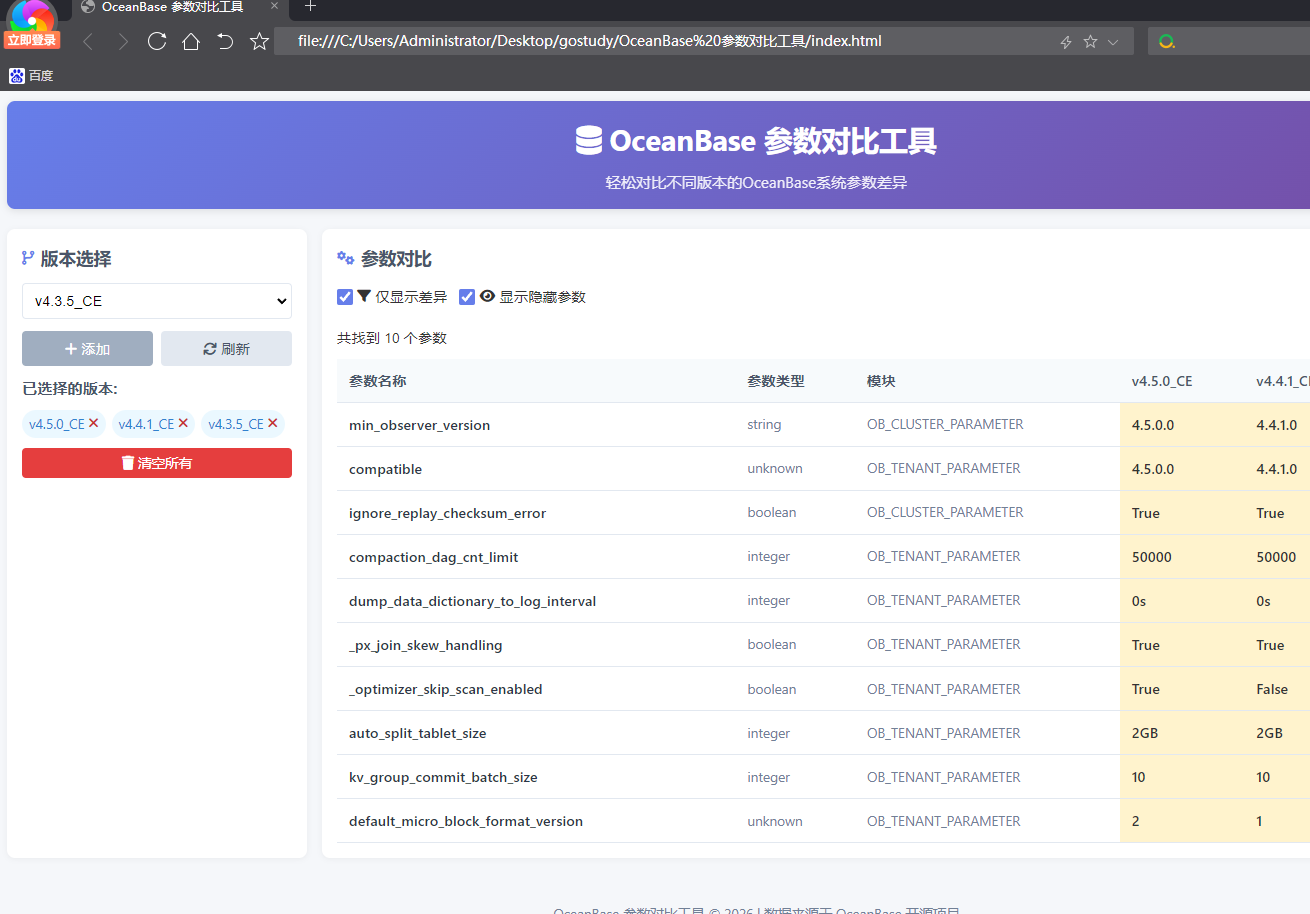Select auto_split_tablet_size parameter
1310x914 pixels.
(x=417, y=733)
